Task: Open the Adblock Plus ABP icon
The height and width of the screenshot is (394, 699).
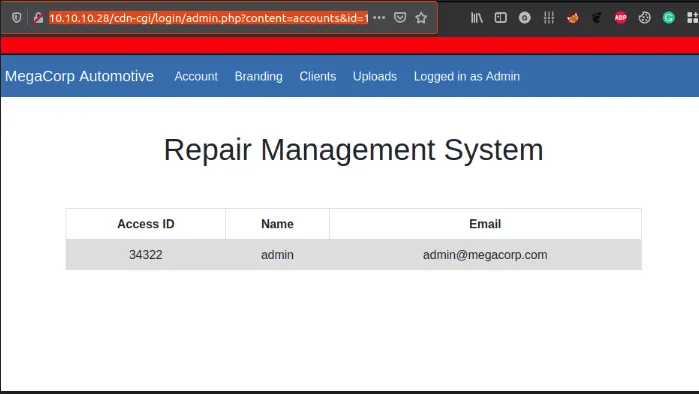Action: [x=621, y=18]
